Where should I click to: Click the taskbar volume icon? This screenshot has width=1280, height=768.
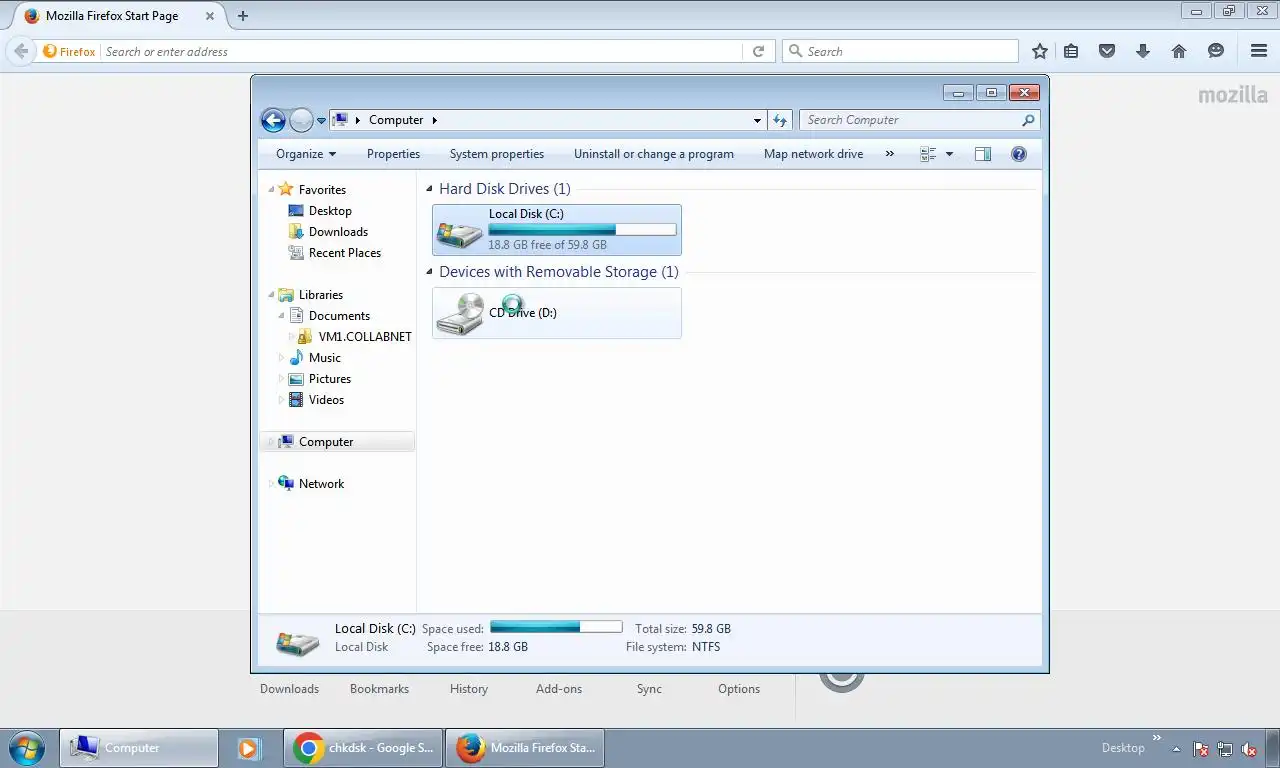tap(1249, 749)
